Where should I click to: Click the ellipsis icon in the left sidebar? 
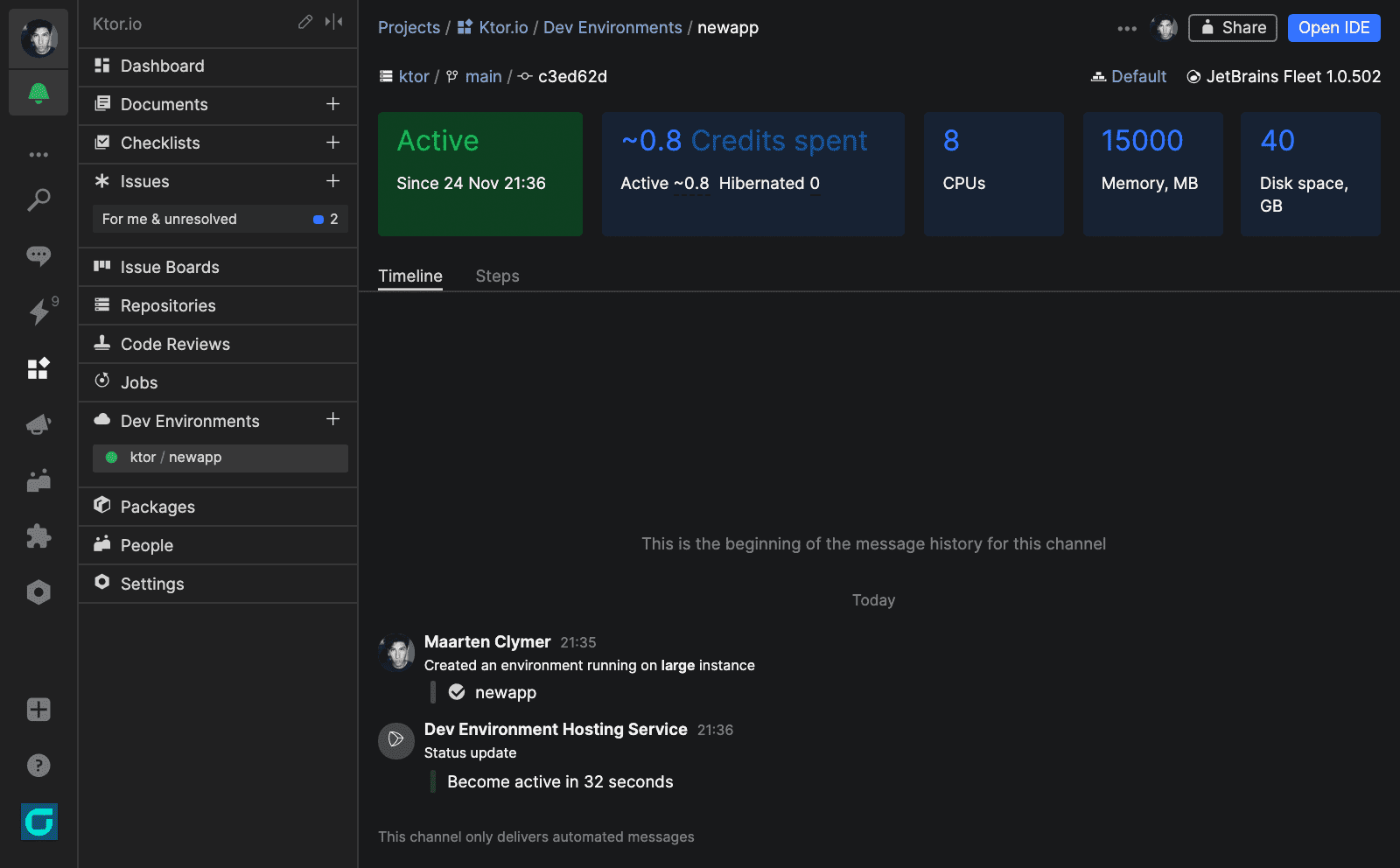click(x=38, y=155)
